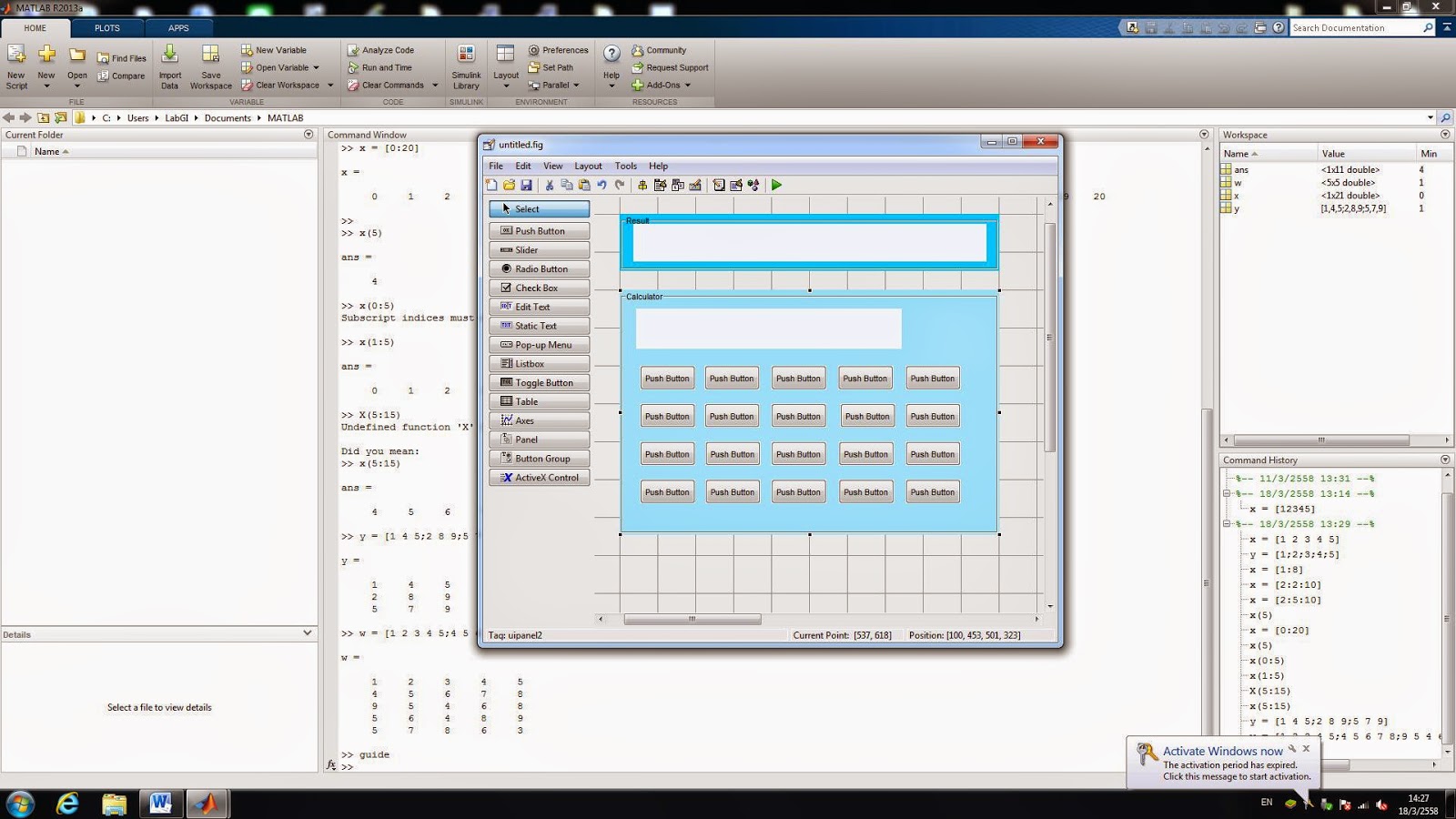Click the Save Workspace icon

click(x=210, y=56)
